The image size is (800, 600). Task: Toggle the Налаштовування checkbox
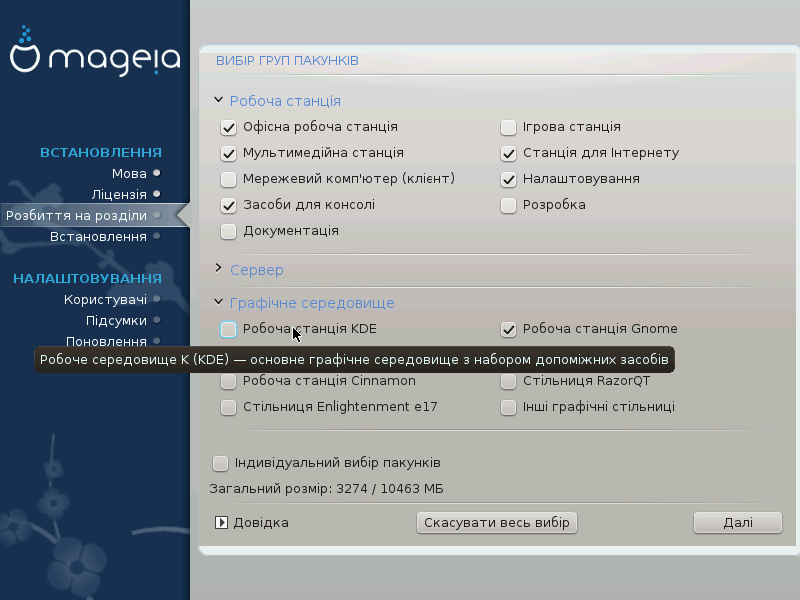point(508,179)
